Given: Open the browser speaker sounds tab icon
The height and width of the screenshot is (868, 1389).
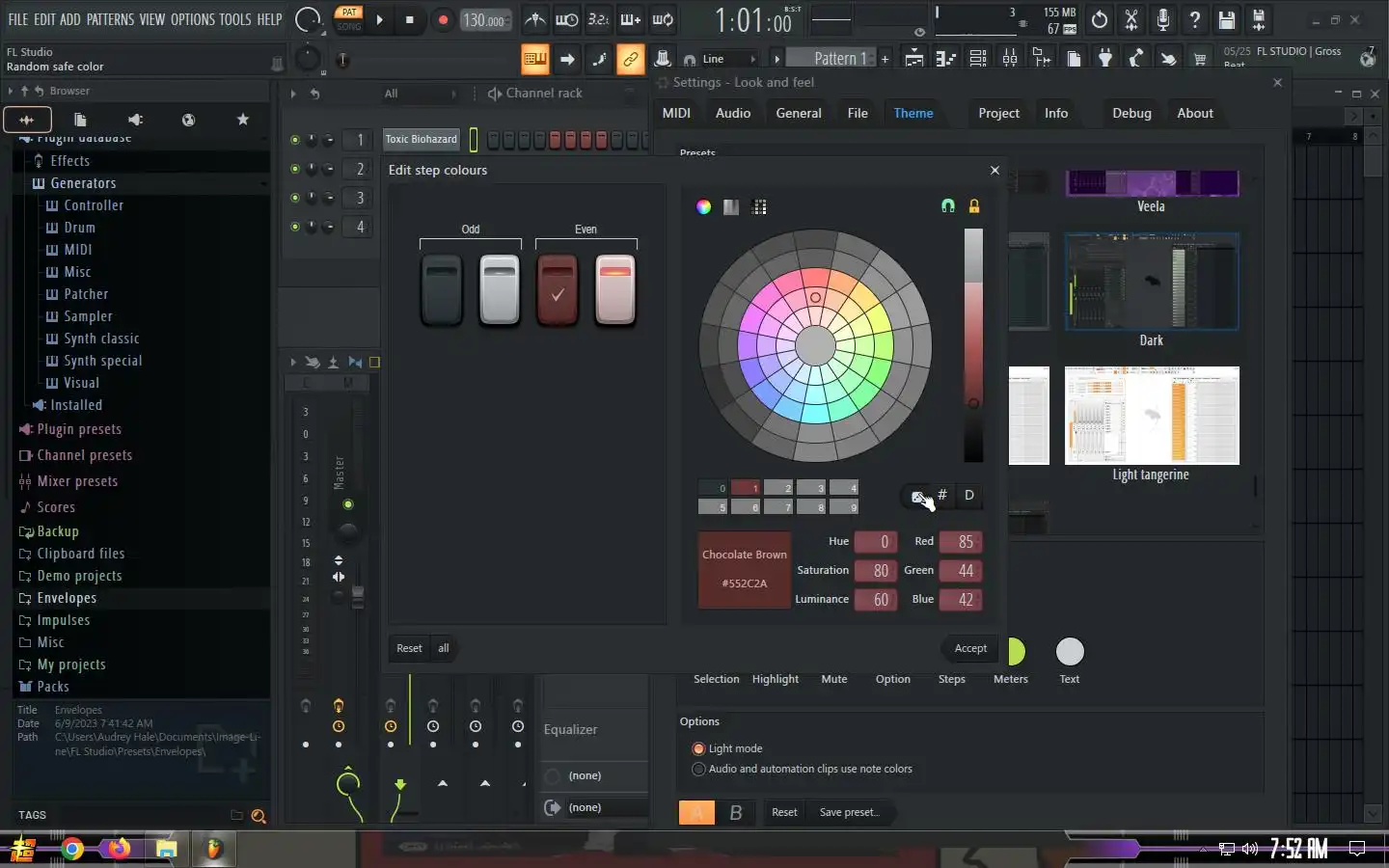Looking at the screenshot, I should [x=135, y=120].
